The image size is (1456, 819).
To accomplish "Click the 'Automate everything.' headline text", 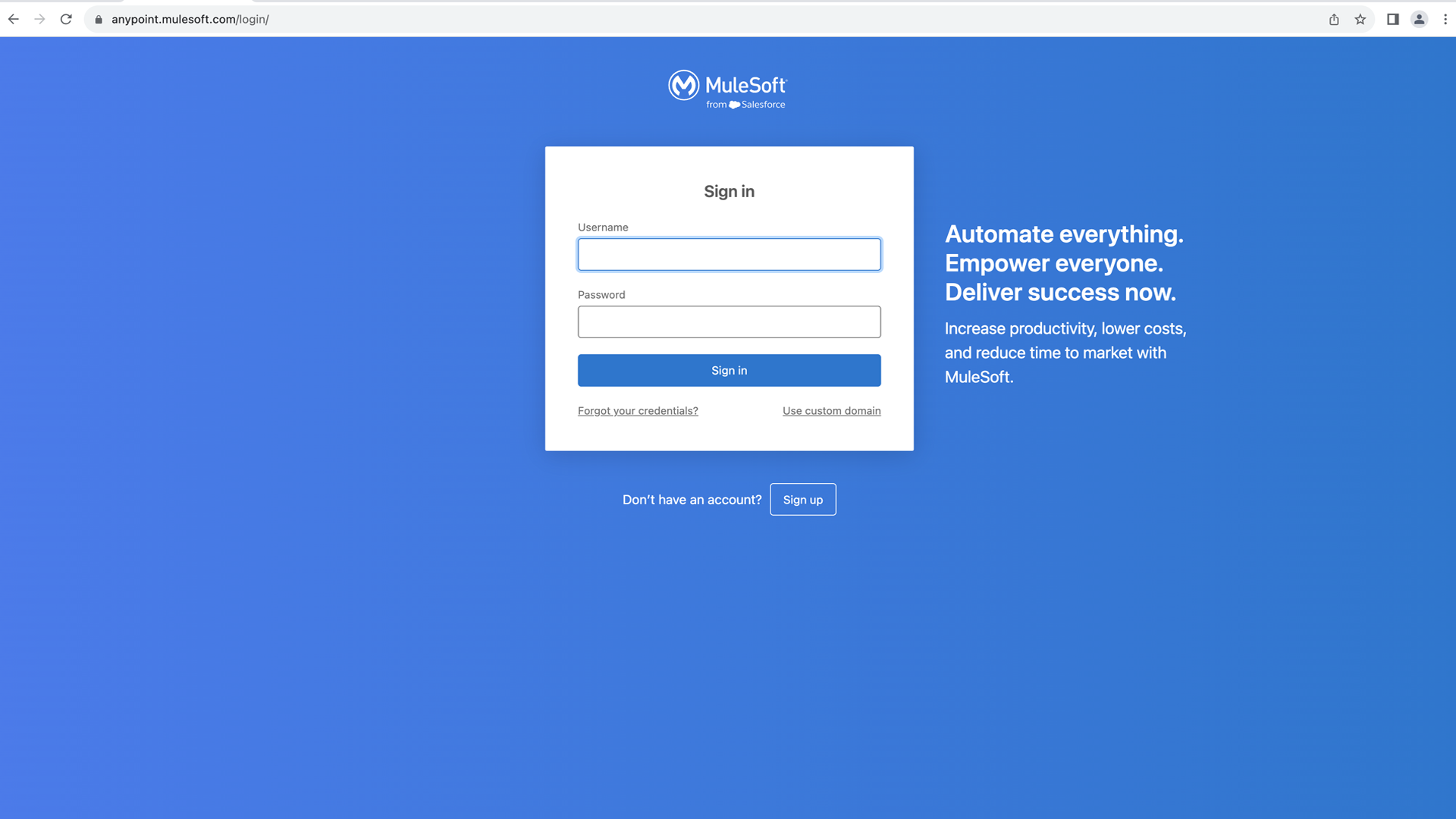I will point(1064,234).
